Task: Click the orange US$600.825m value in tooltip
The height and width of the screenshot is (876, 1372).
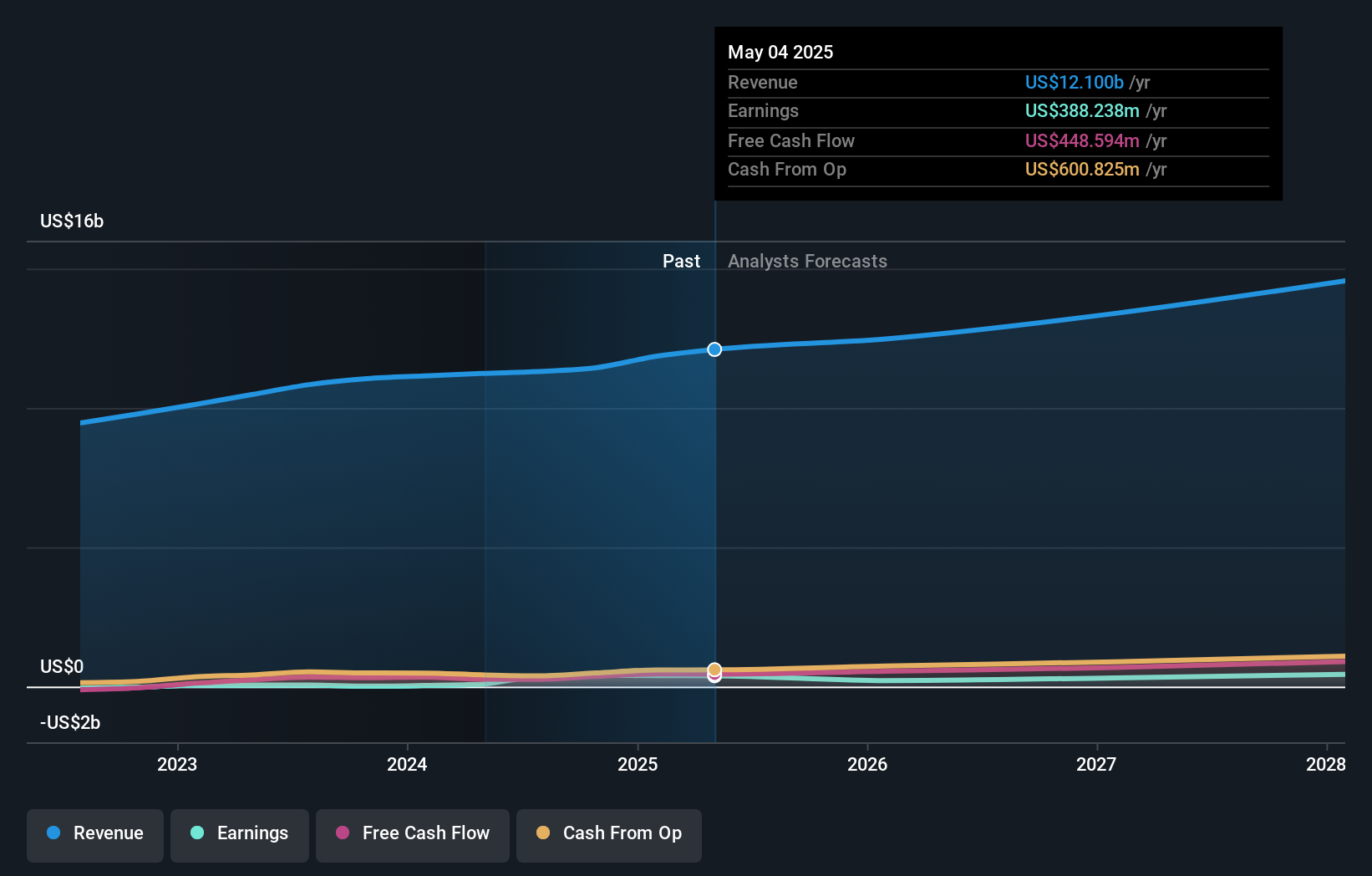Action: point(1083,169)
